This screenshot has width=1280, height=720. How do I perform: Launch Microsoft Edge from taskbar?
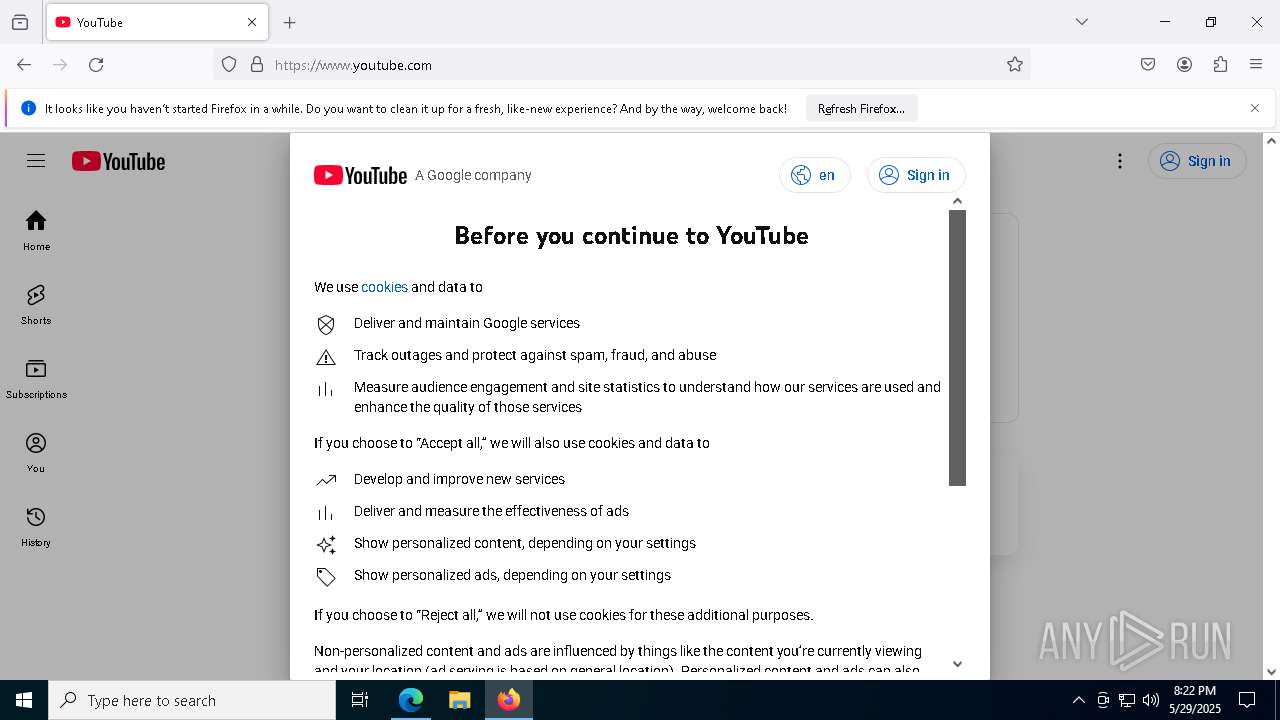click(x=411, y=700)
